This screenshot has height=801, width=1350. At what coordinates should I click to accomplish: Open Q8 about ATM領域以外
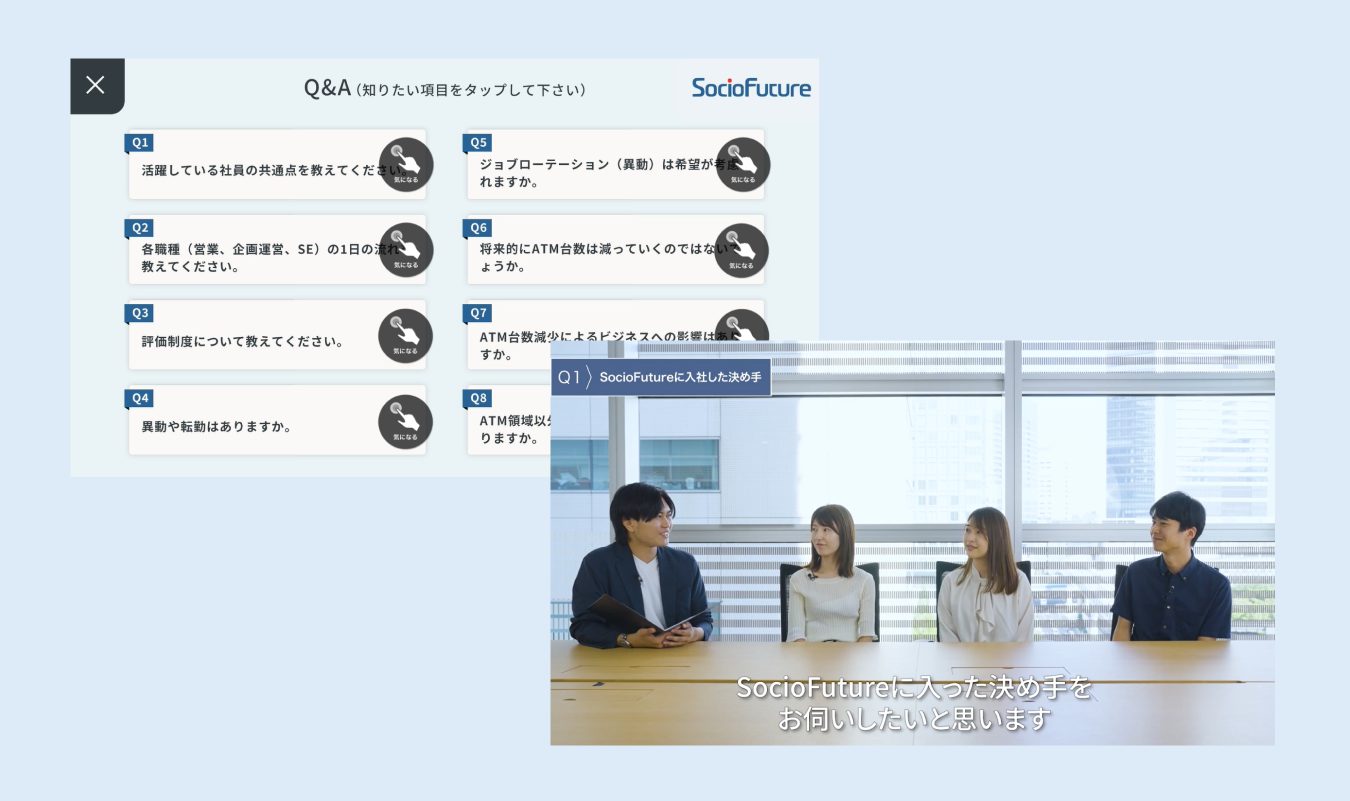508,421
